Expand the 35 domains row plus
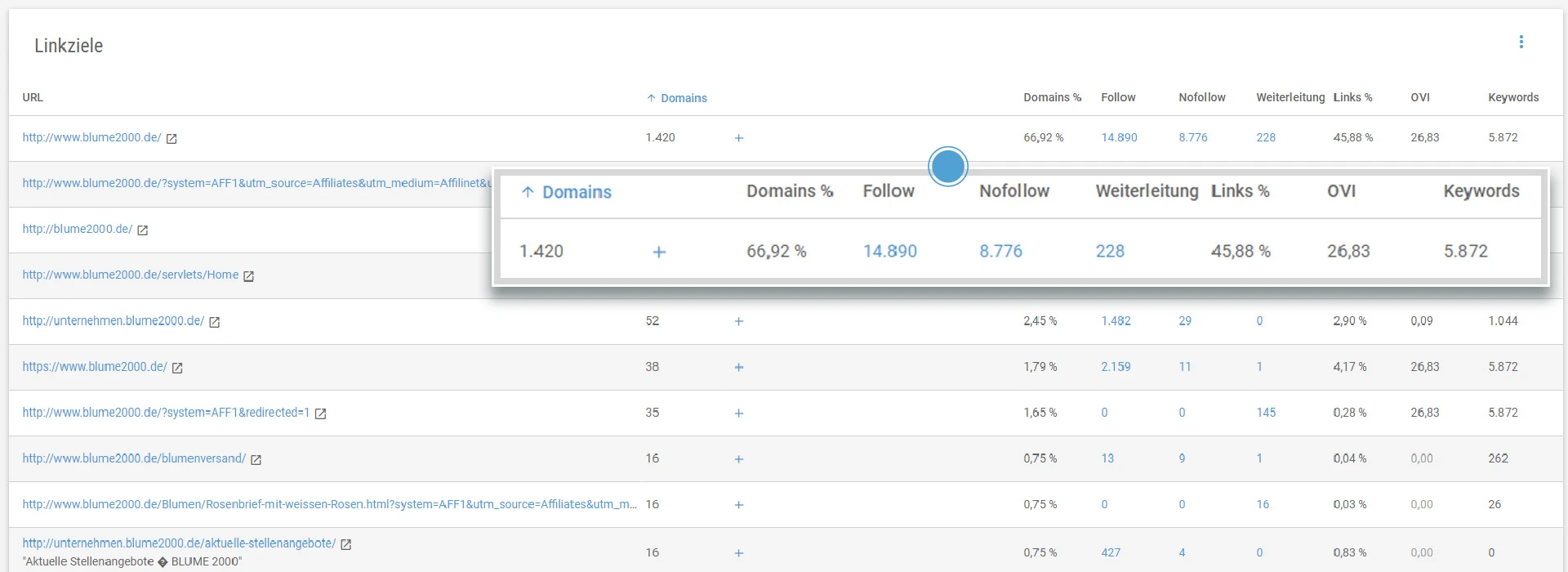Viewport: 1568px width, 572px height. tap(738, 413)
